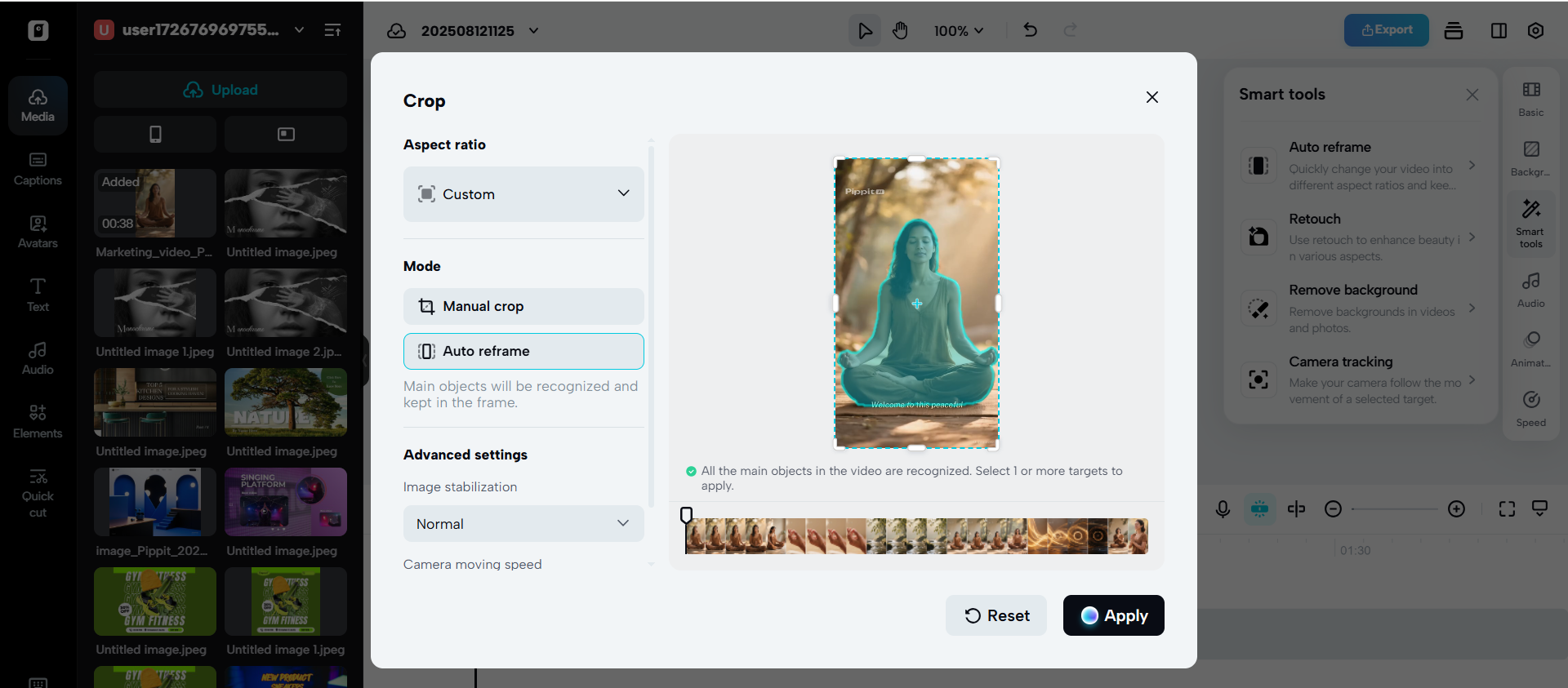This screenshot has width=1568, height=688.
Task: Open the Captions panel
Action: (x=38, y=169)
